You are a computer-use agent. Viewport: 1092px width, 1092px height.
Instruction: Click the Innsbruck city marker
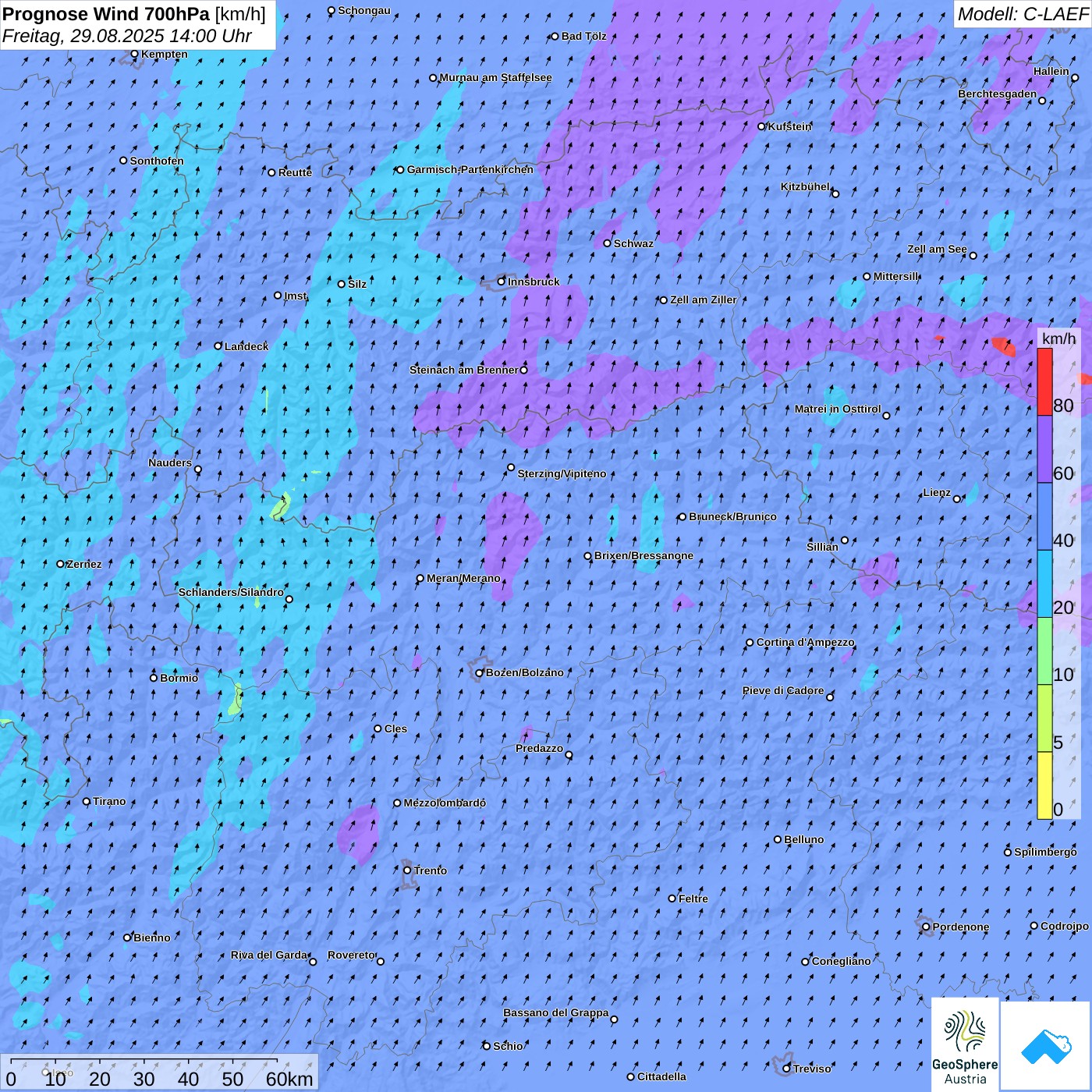click(502, 282)
